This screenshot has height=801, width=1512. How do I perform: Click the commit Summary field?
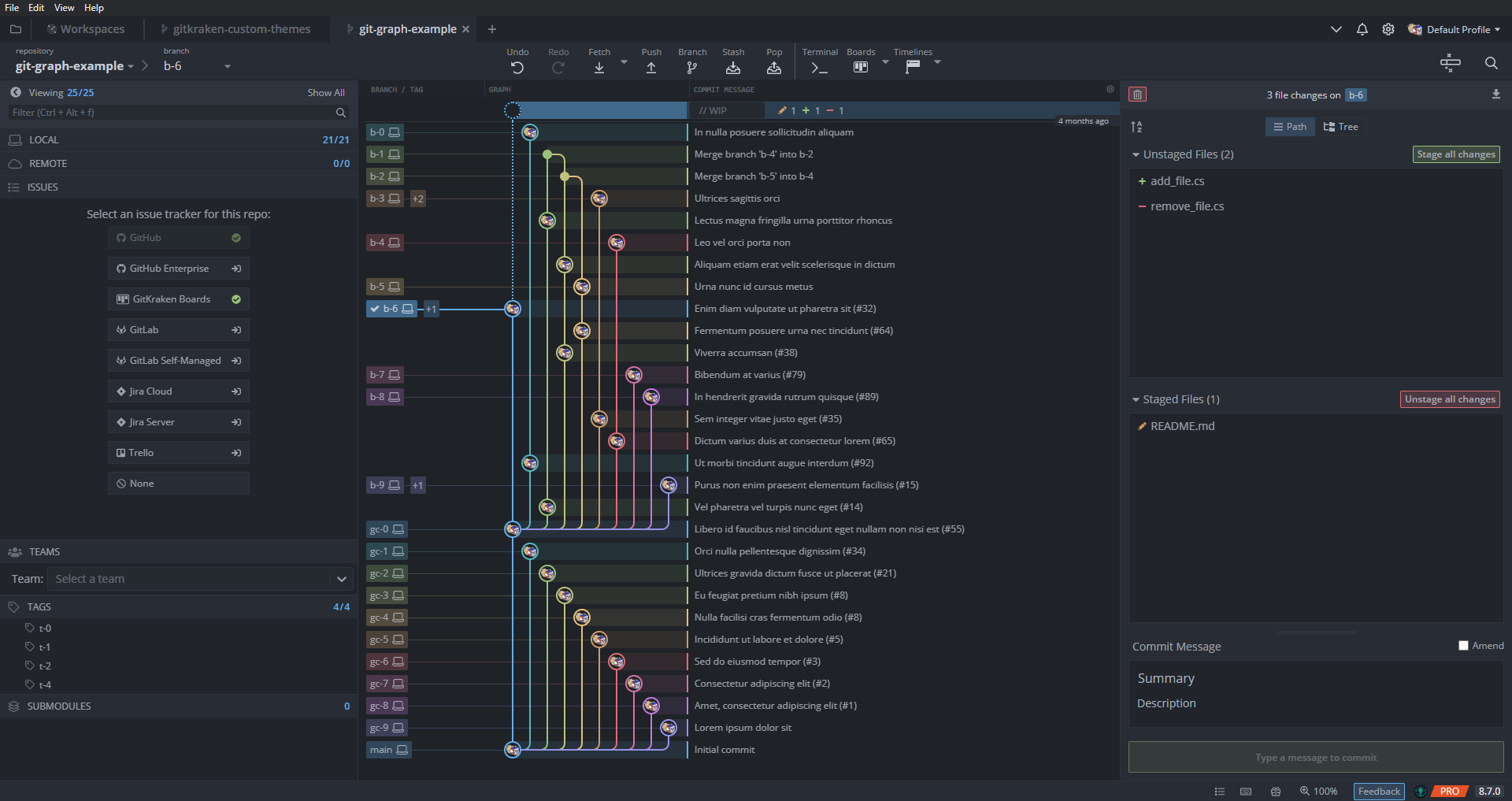coord(1316,679)
